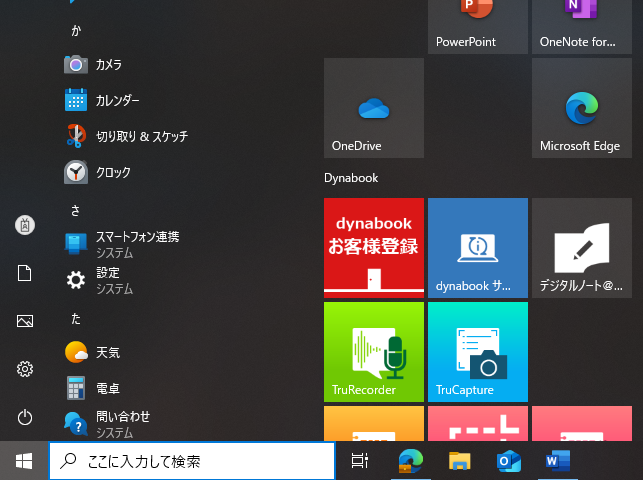Open 天気 (Weather) app
Screen dimensions: 643x480
tap(107, 352)
